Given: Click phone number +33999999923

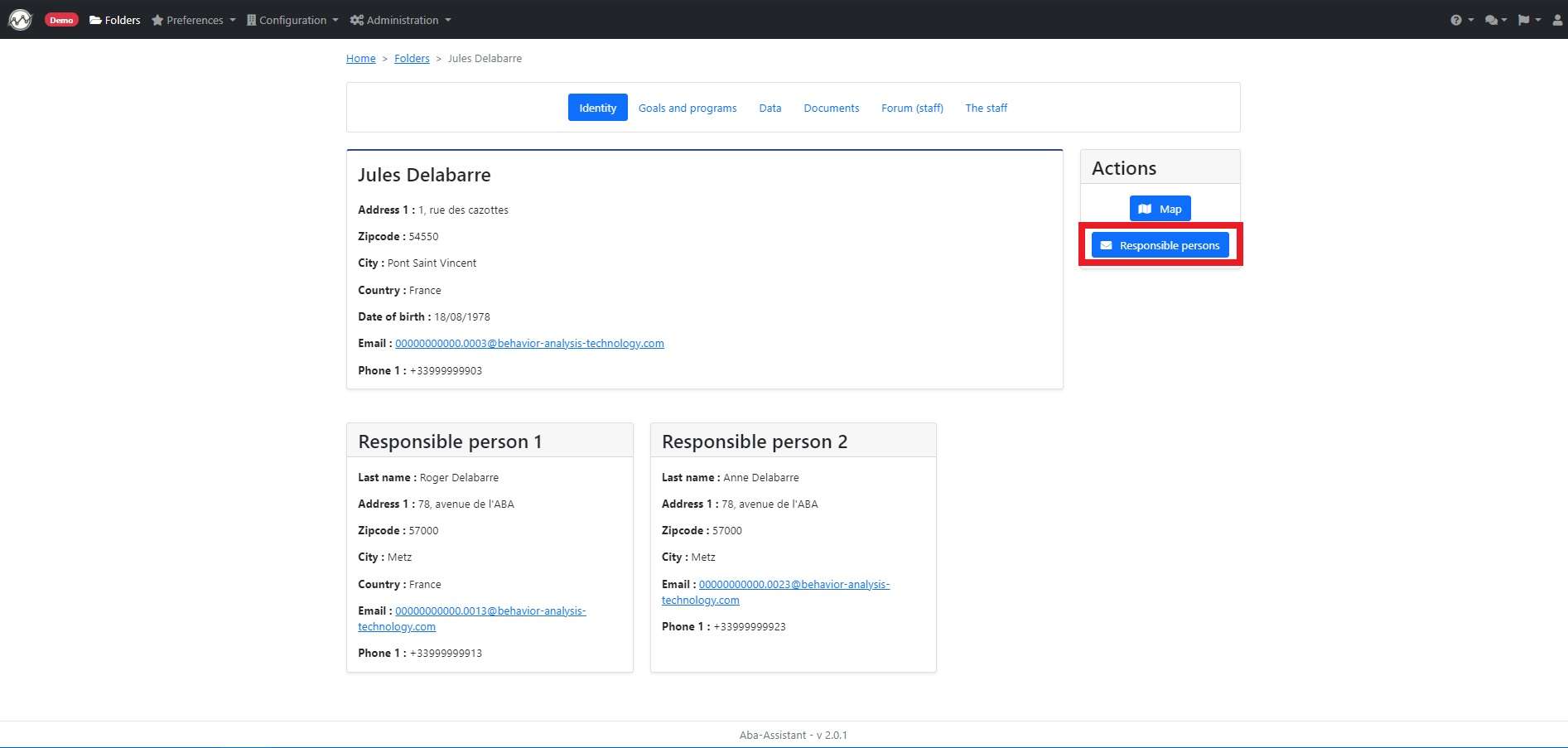Looking at the screenshot, I should (x=750, y=626).
